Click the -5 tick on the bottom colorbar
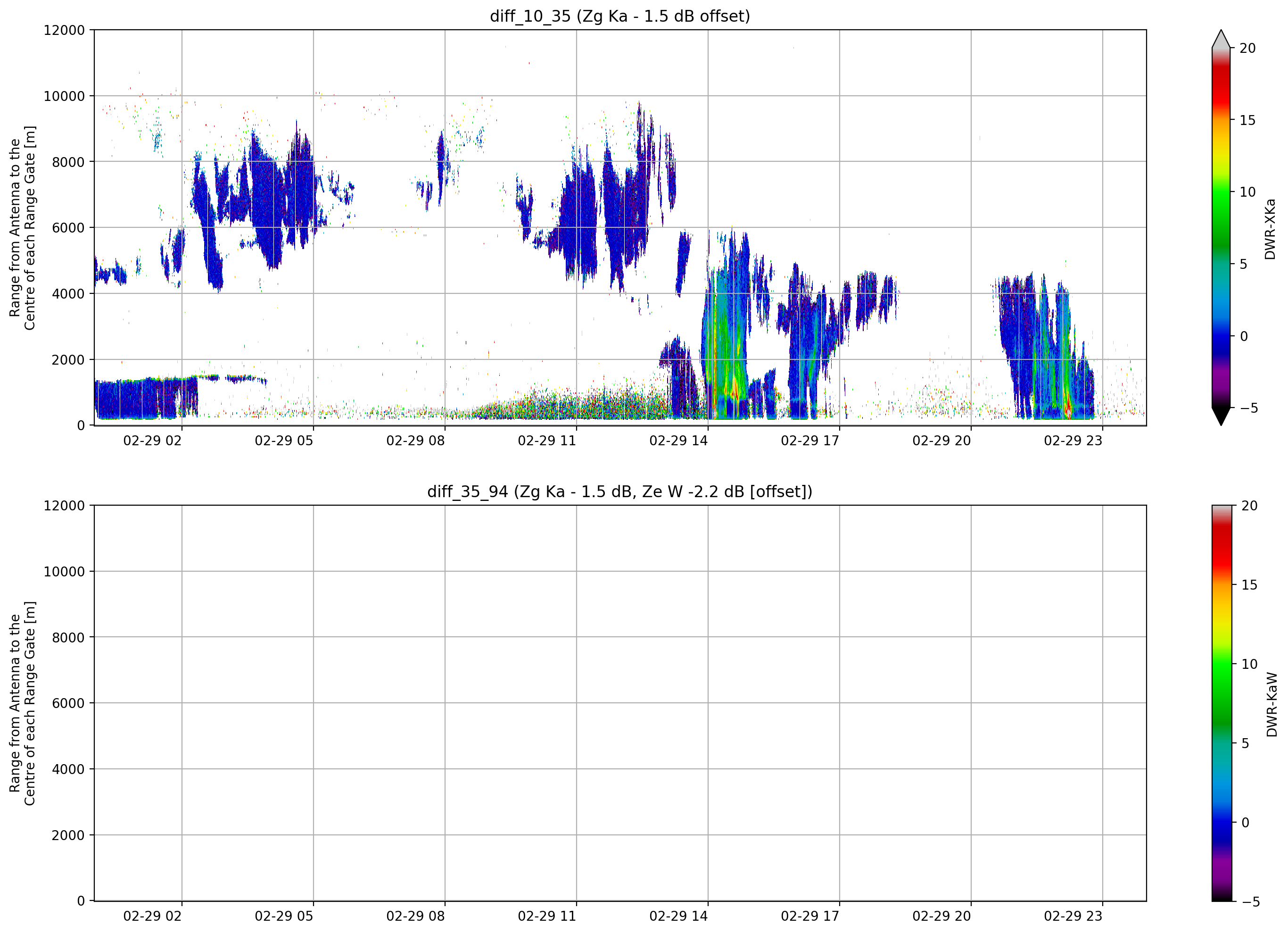Screen dimensions: 1288x933 [x=1250, y=902]
